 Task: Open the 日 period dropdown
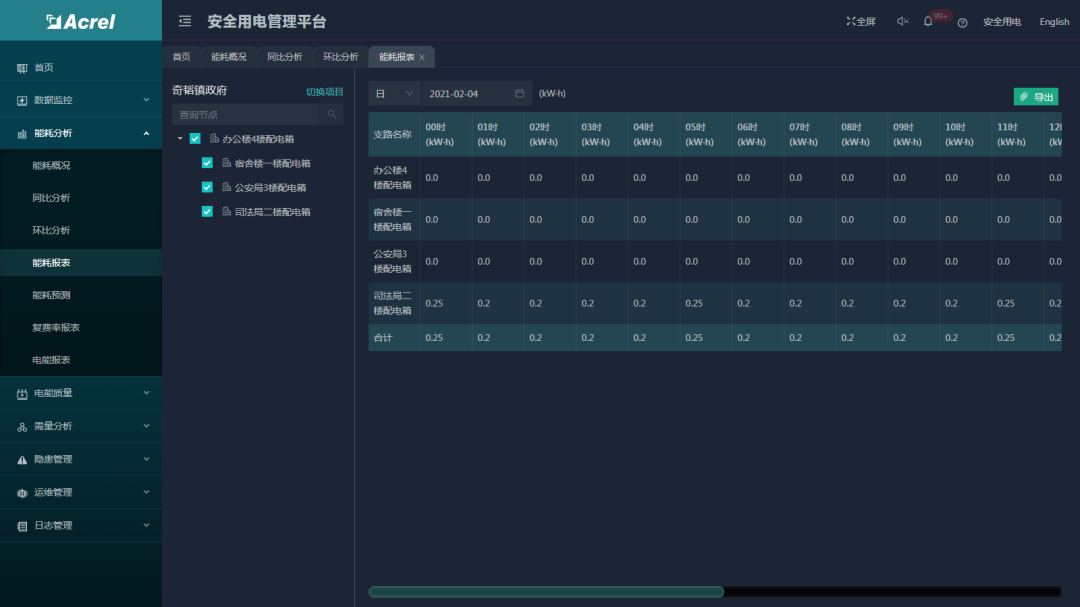tap(394, 94)
